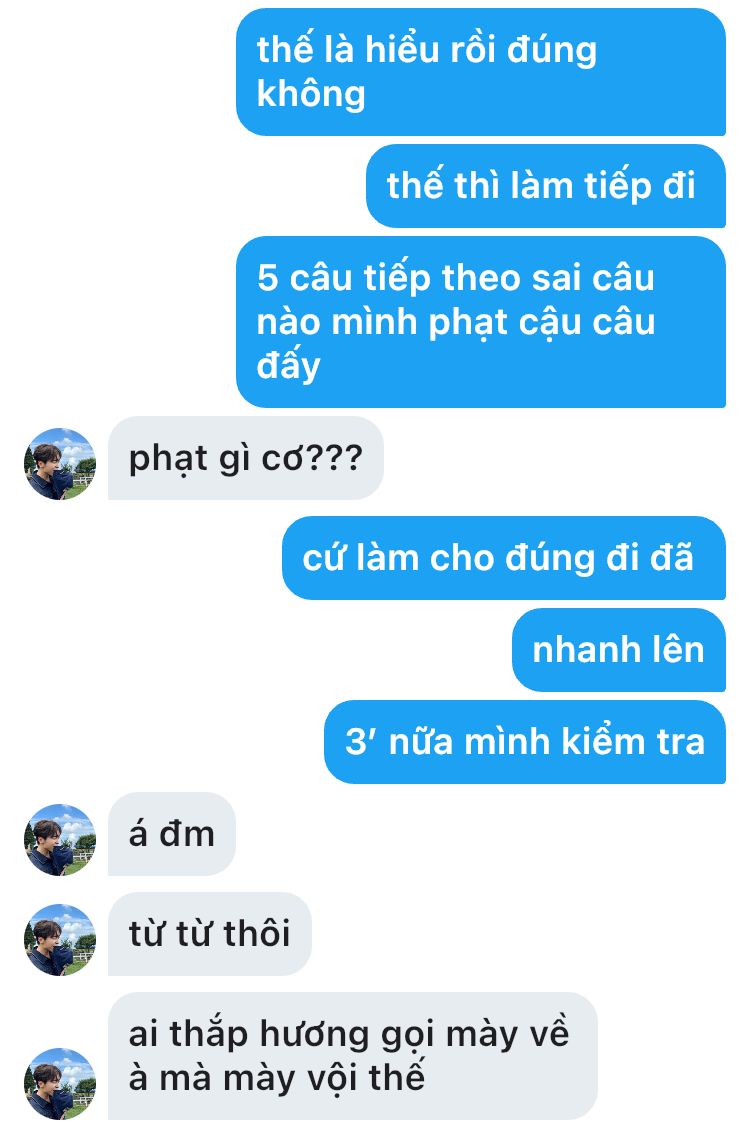This screenshot has width=750, height=1131.
Task: Open sender avatar beside 'ai thắp hương' message
Action: click(x=60, y=1083)
